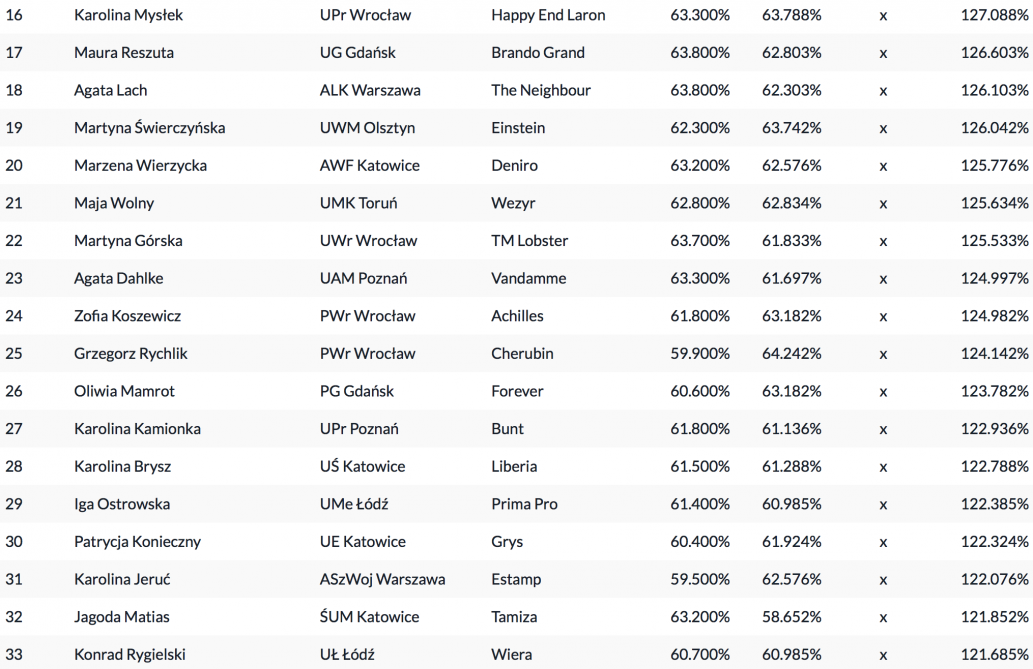Select the 127.088% total score
This screenshot has height=669, width=1033.
pyautogui.click(x=995, y=15)
